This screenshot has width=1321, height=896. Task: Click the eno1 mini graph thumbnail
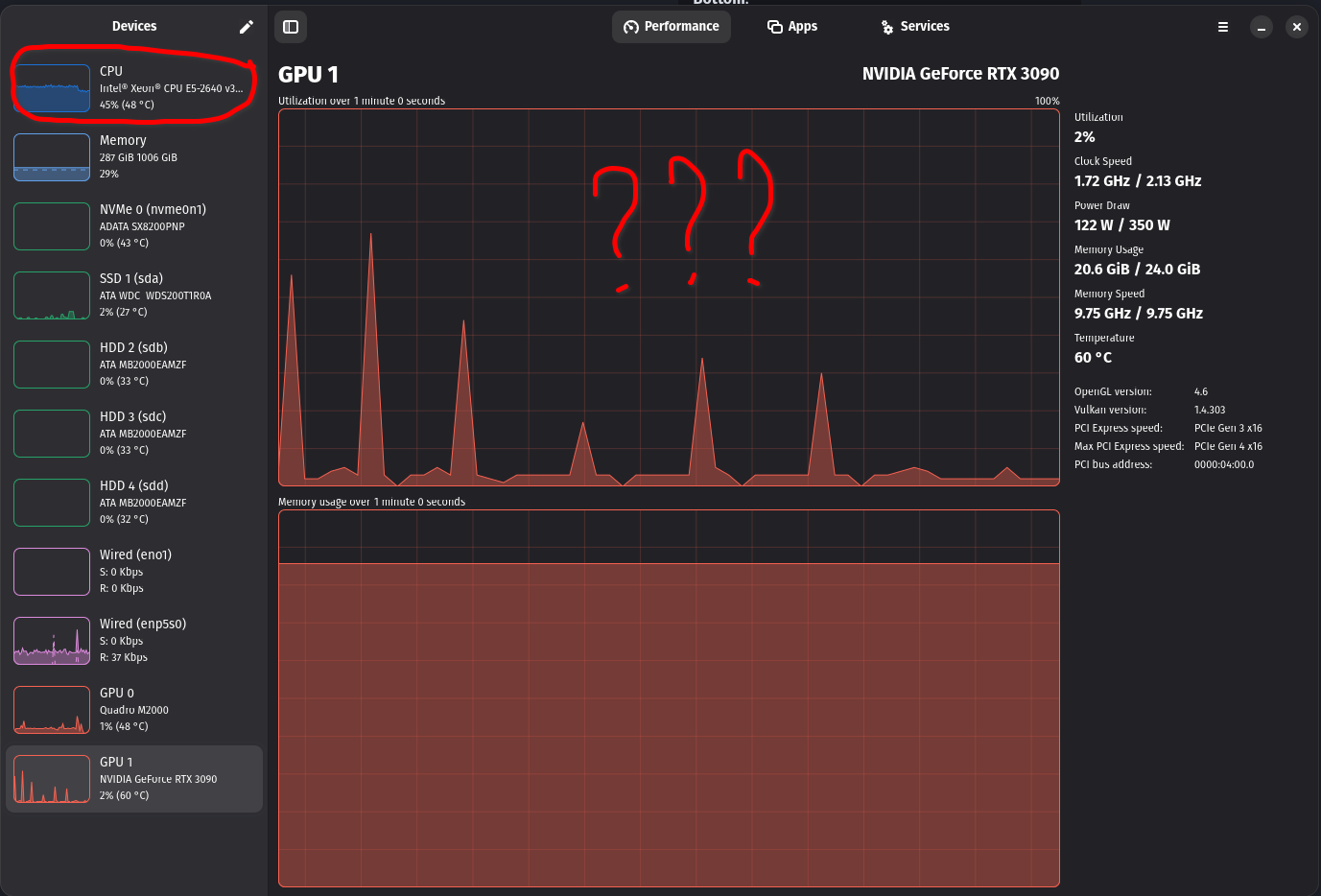pos(52,572)
